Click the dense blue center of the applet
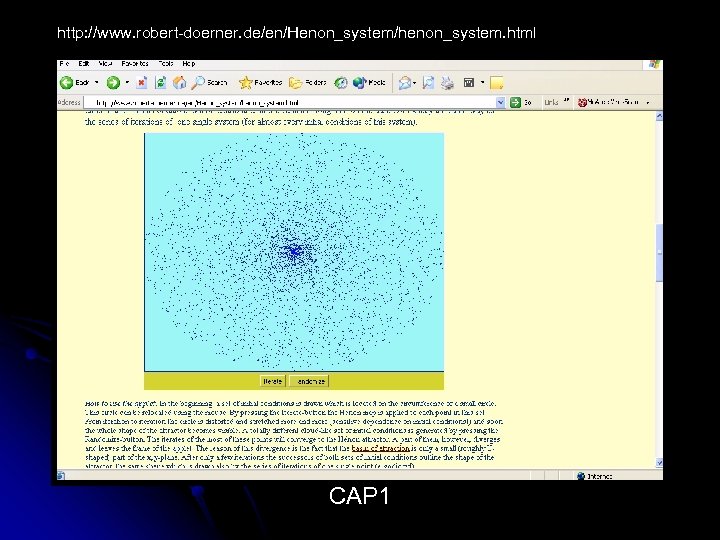Viewport: 720px width, 540px height. tap(294, 252)
